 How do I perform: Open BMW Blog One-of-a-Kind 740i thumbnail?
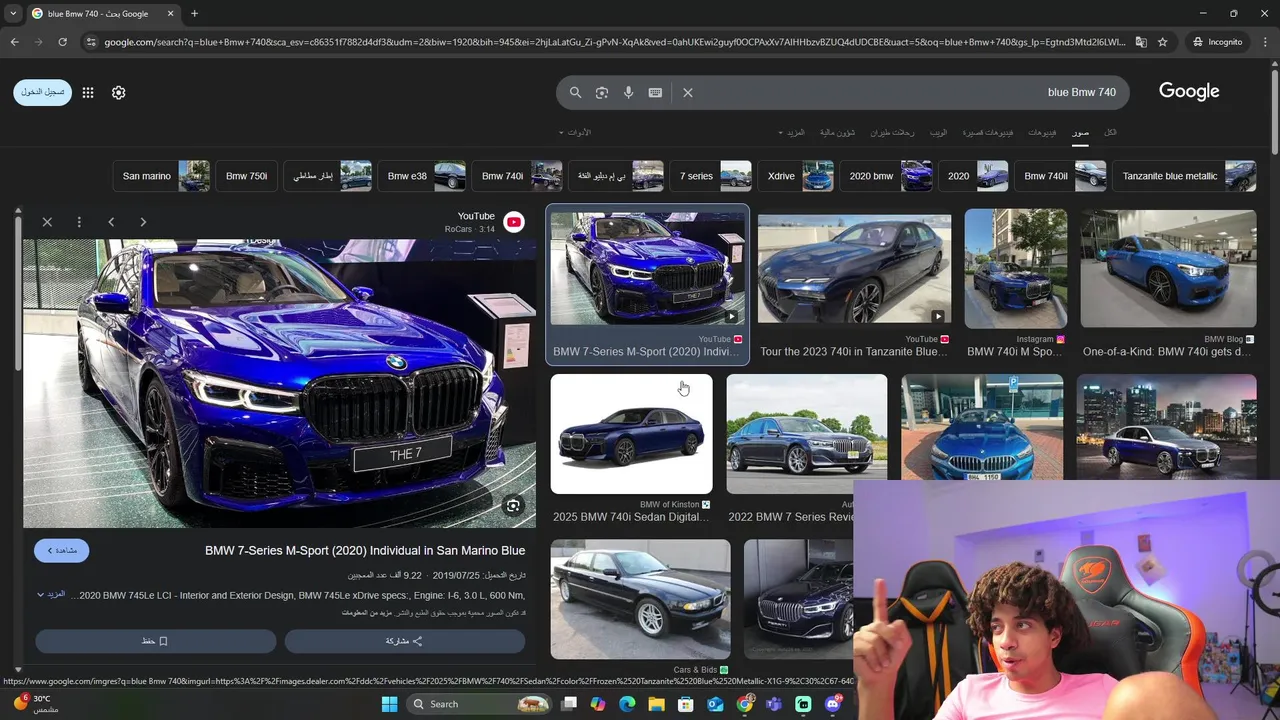coord(1168,268)
